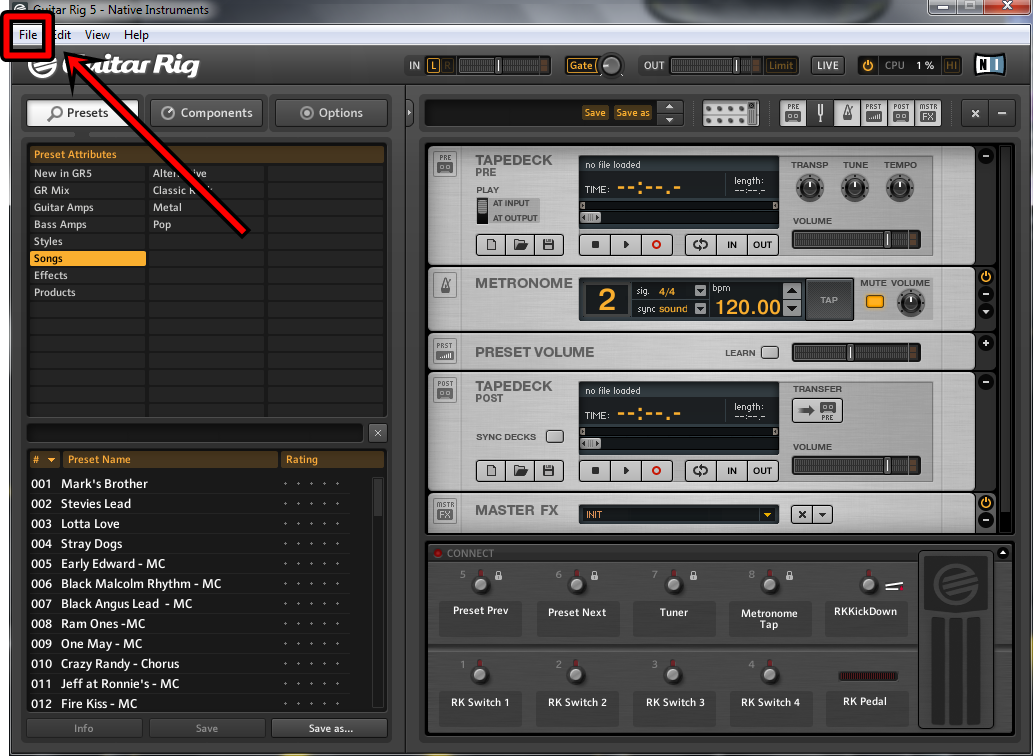Show the Tuner tuning fork icon
1033x756 pixels.
[x=820, y=113]
